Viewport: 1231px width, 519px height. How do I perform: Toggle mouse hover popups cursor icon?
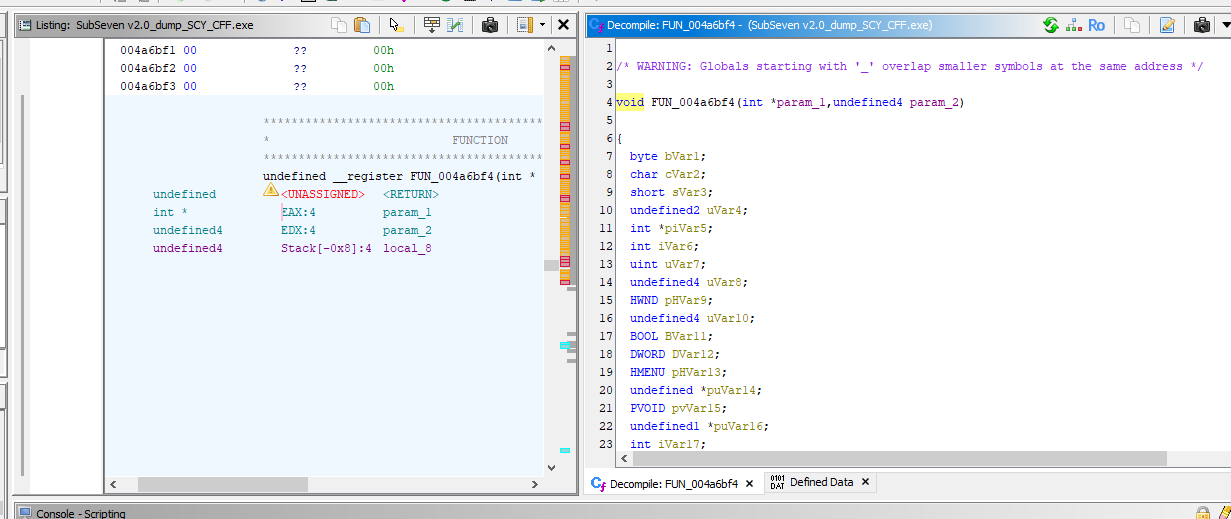(395, 25)
